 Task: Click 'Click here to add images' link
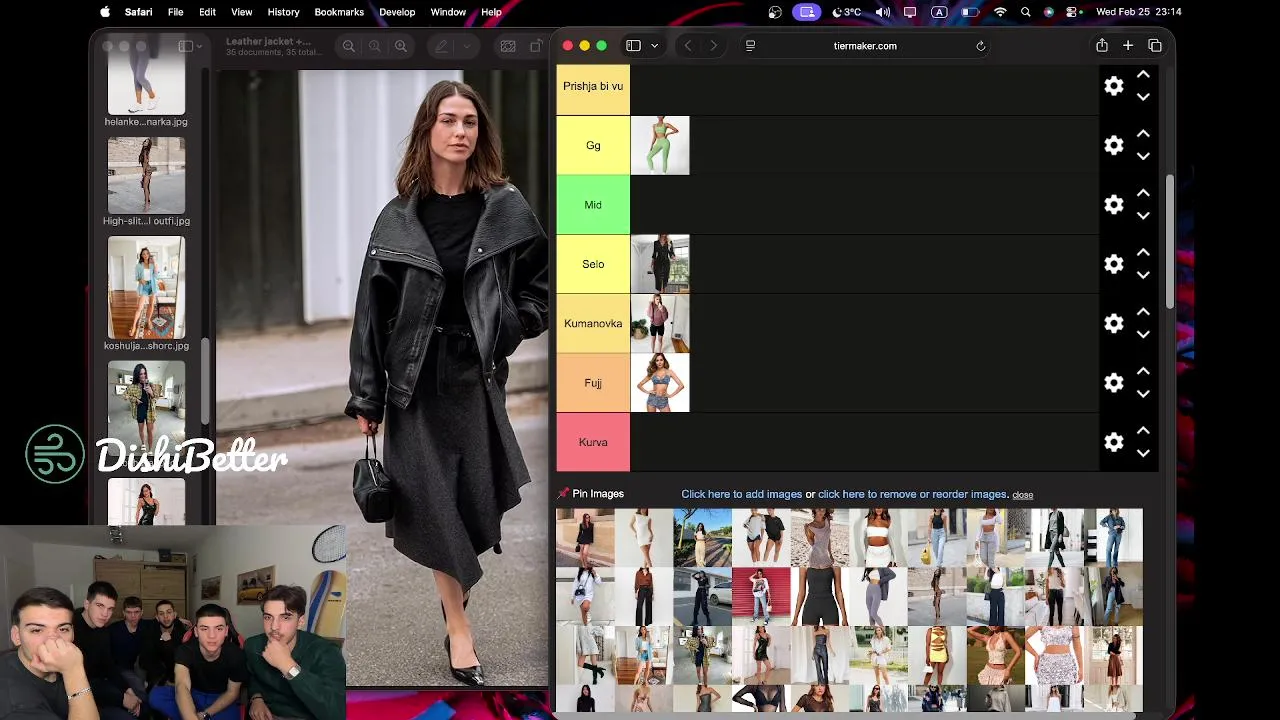click(x=742, y=494)
